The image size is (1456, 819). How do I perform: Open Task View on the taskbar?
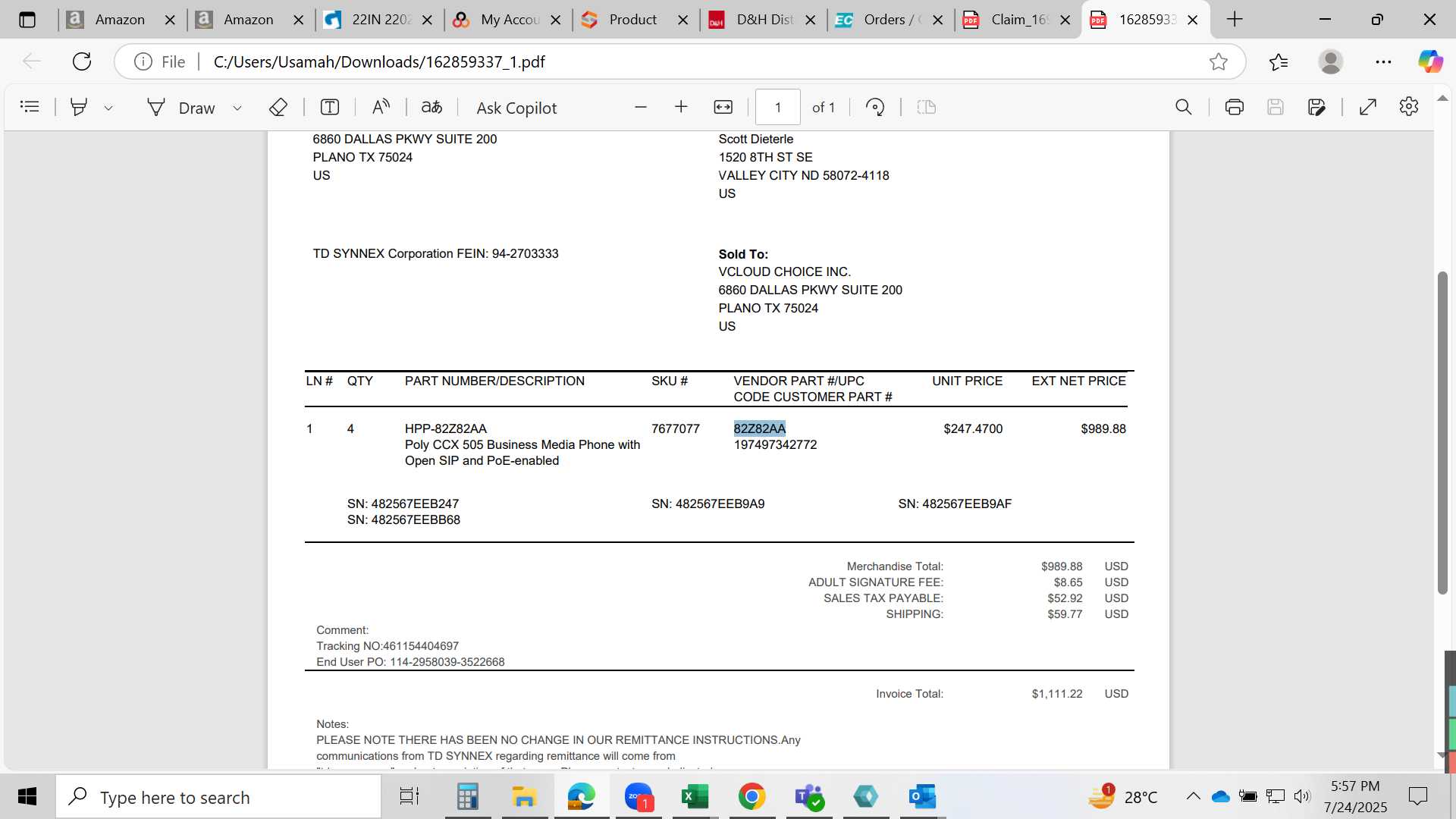(409, 796)
